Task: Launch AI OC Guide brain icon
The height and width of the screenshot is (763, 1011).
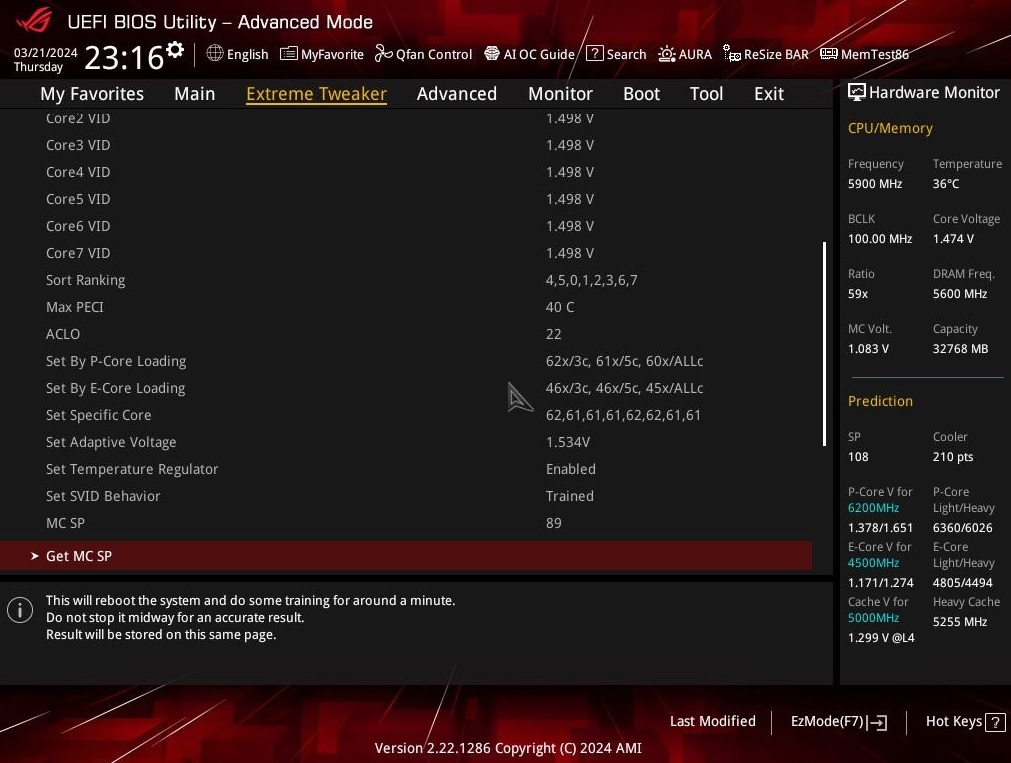Action: click(x=492, y=54)
